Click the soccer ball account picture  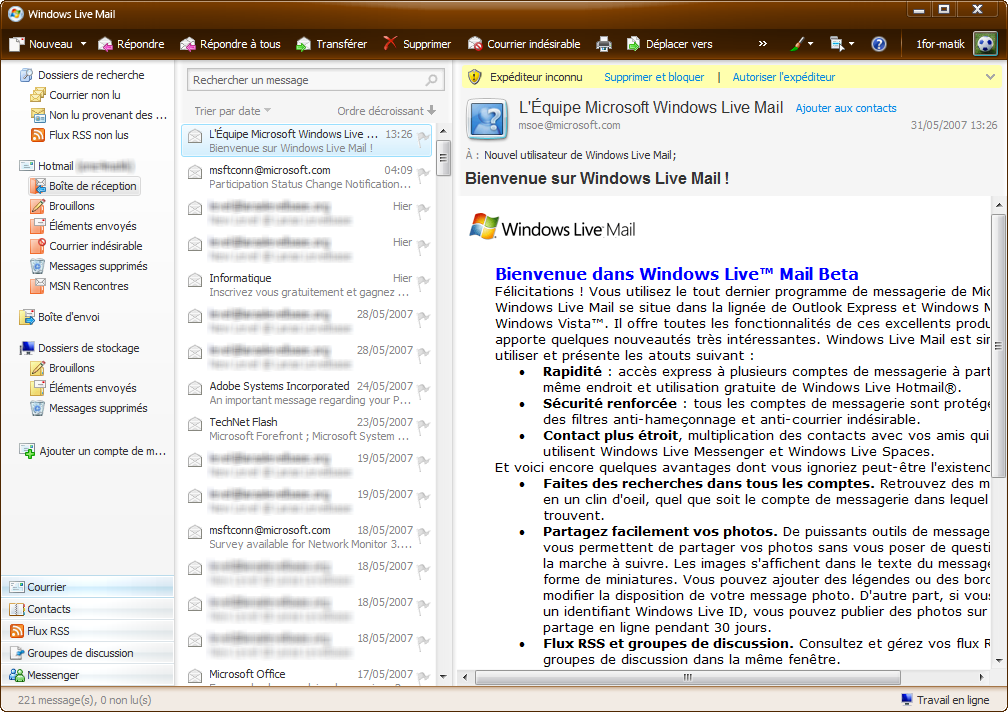[984, 44]
